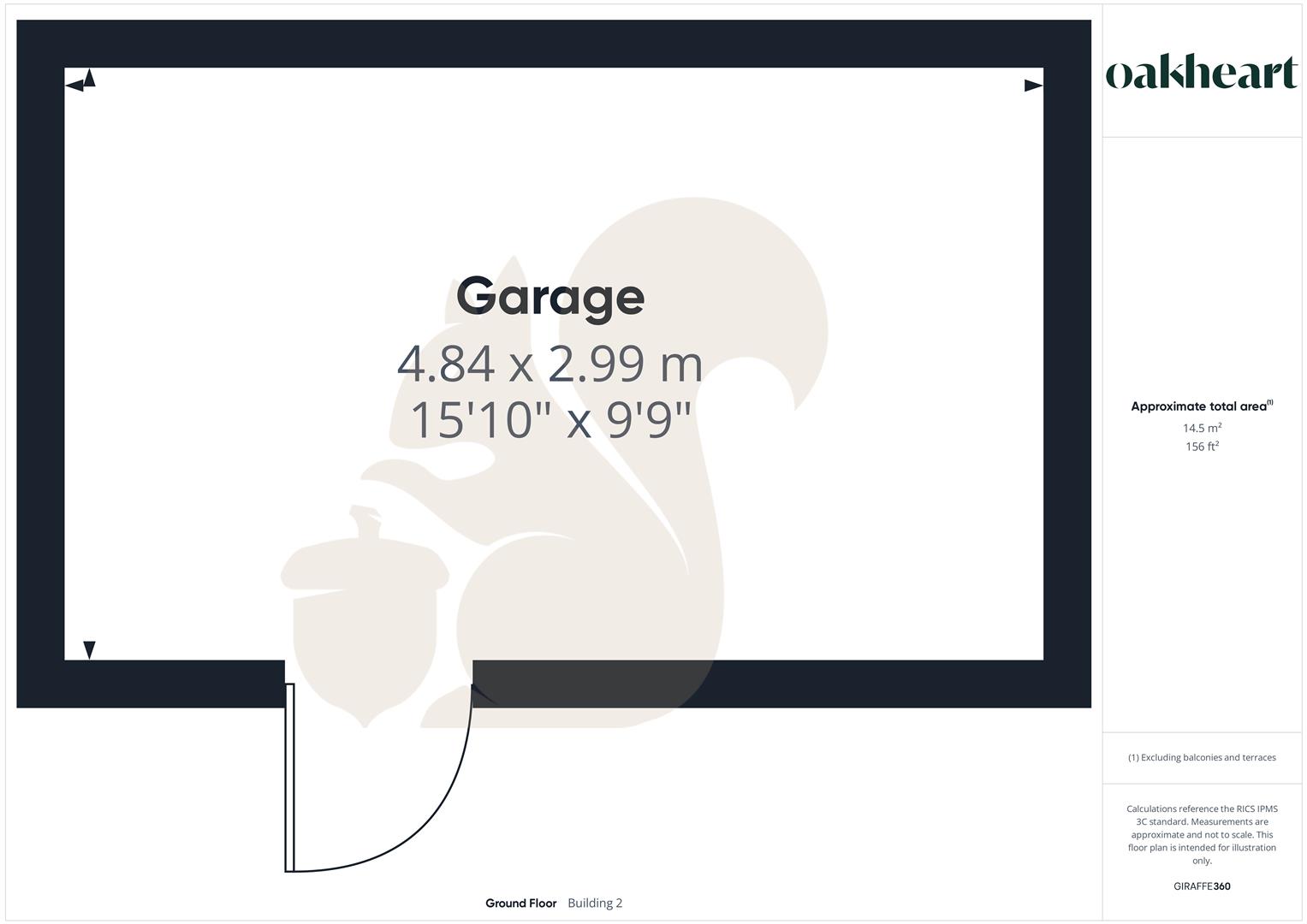Select the Garage room label
The height and width of the screenshot is (924, 1307).
[550, 296]
